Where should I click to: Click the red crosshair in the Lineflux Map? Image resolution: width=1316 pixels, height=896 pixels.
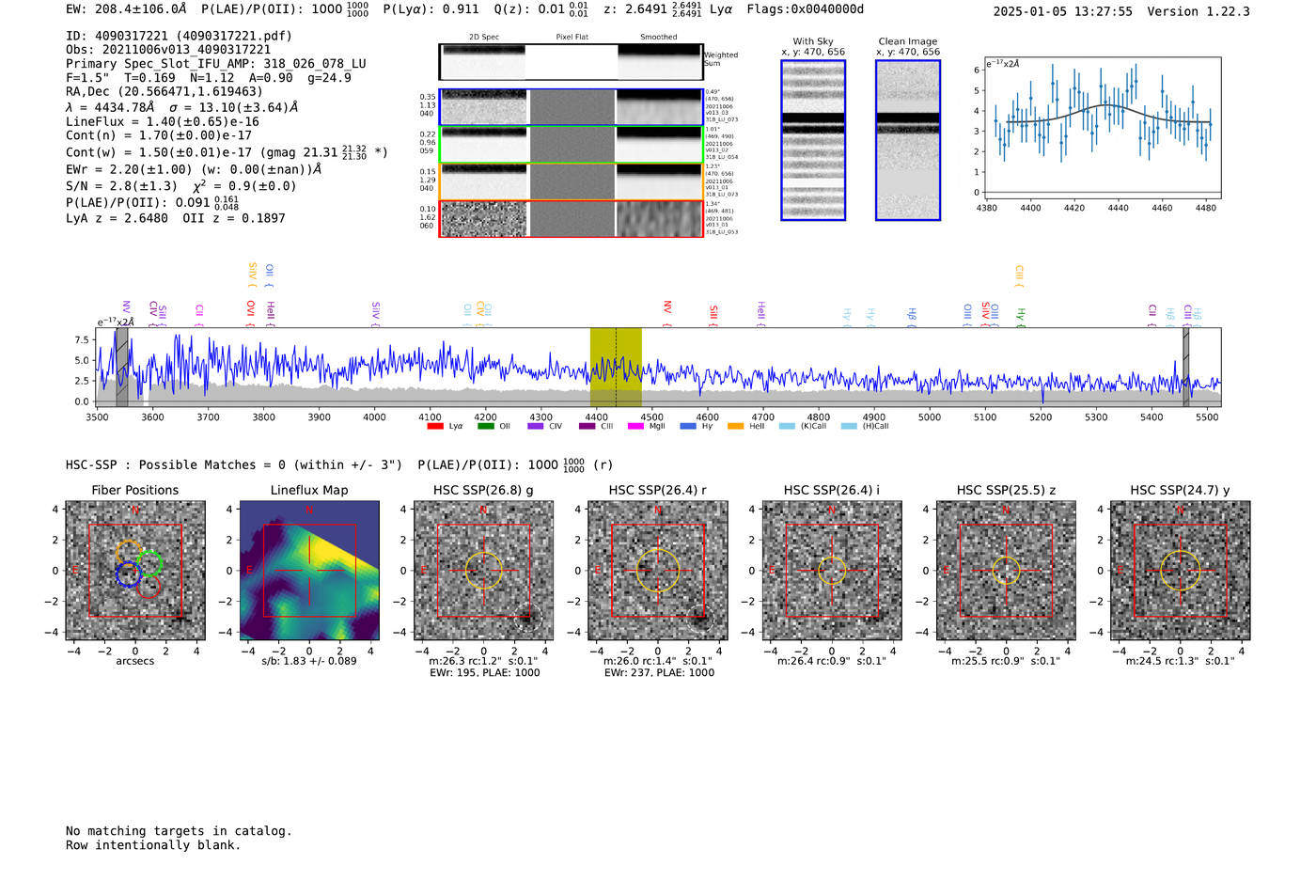tap(309, 571)
